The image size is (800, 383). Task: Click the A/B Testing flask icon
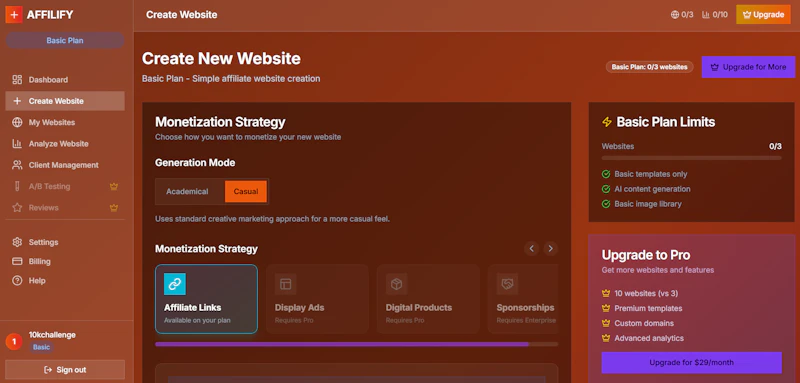click(x=17, y=187)
